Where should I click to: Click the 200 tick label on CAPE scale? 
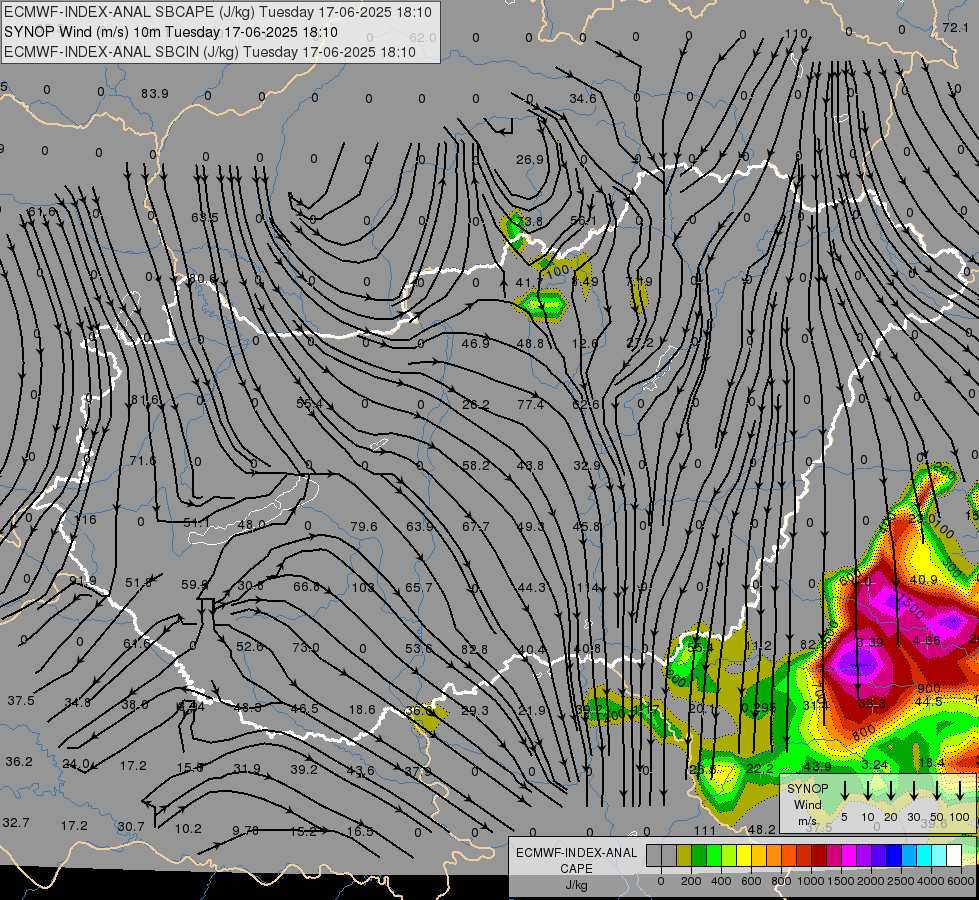coord(691,881)
